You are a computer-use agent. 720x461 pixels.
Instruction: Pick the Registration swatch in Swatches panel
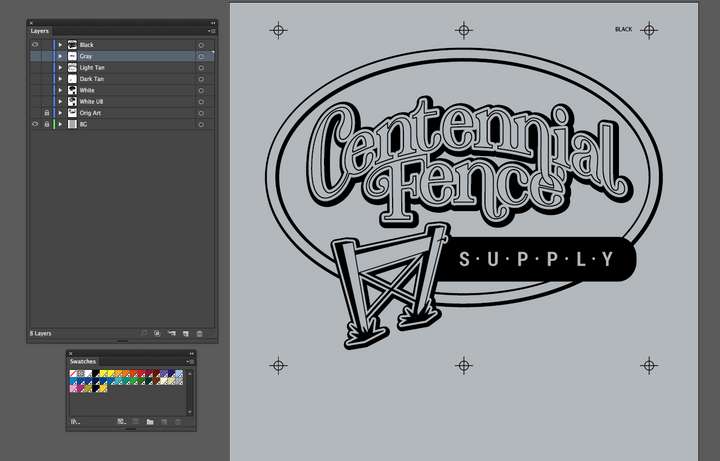[81, 374]
